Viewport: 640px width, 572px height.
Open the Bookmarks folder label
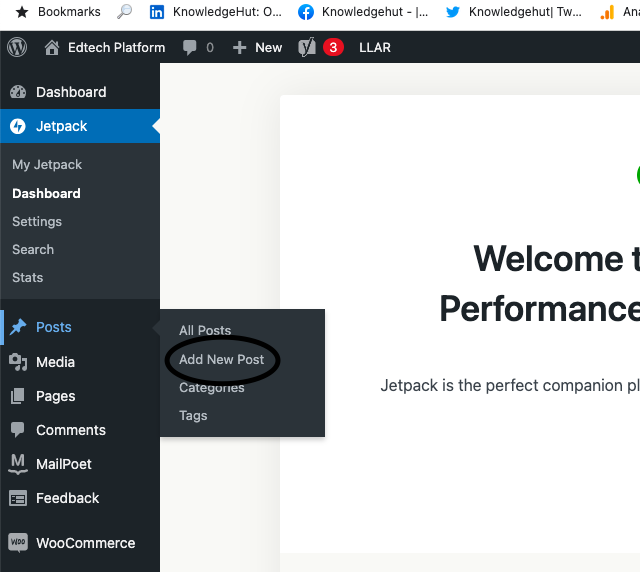pos(69,12)
